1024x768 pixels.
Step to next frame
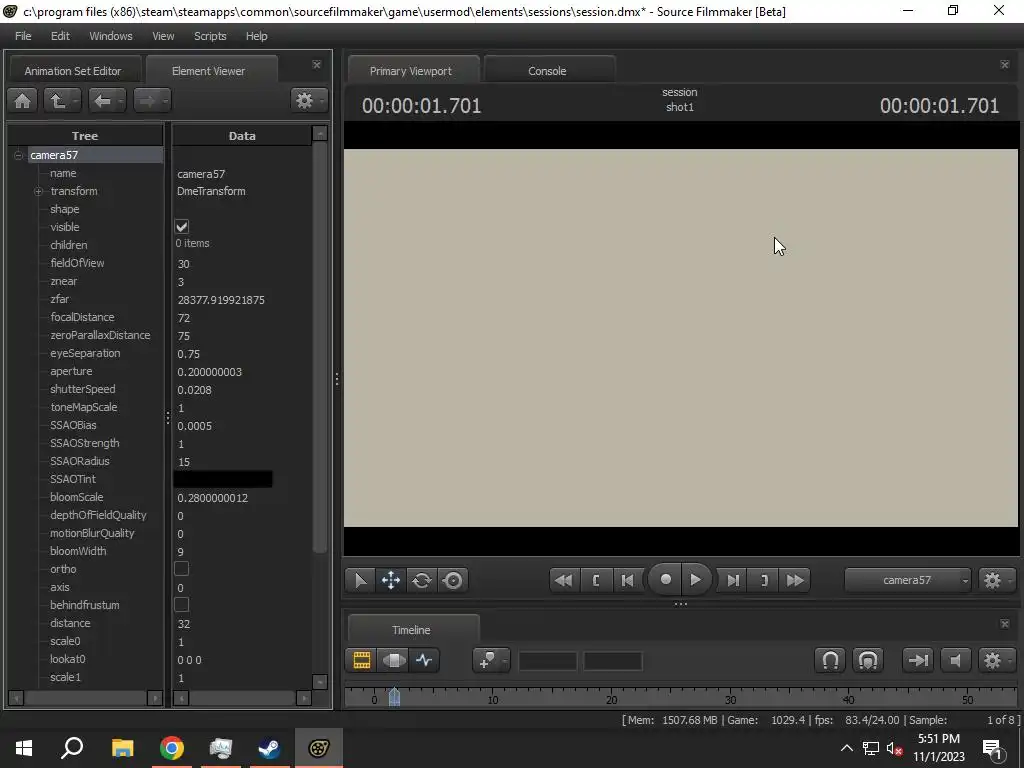coord(733,580)
